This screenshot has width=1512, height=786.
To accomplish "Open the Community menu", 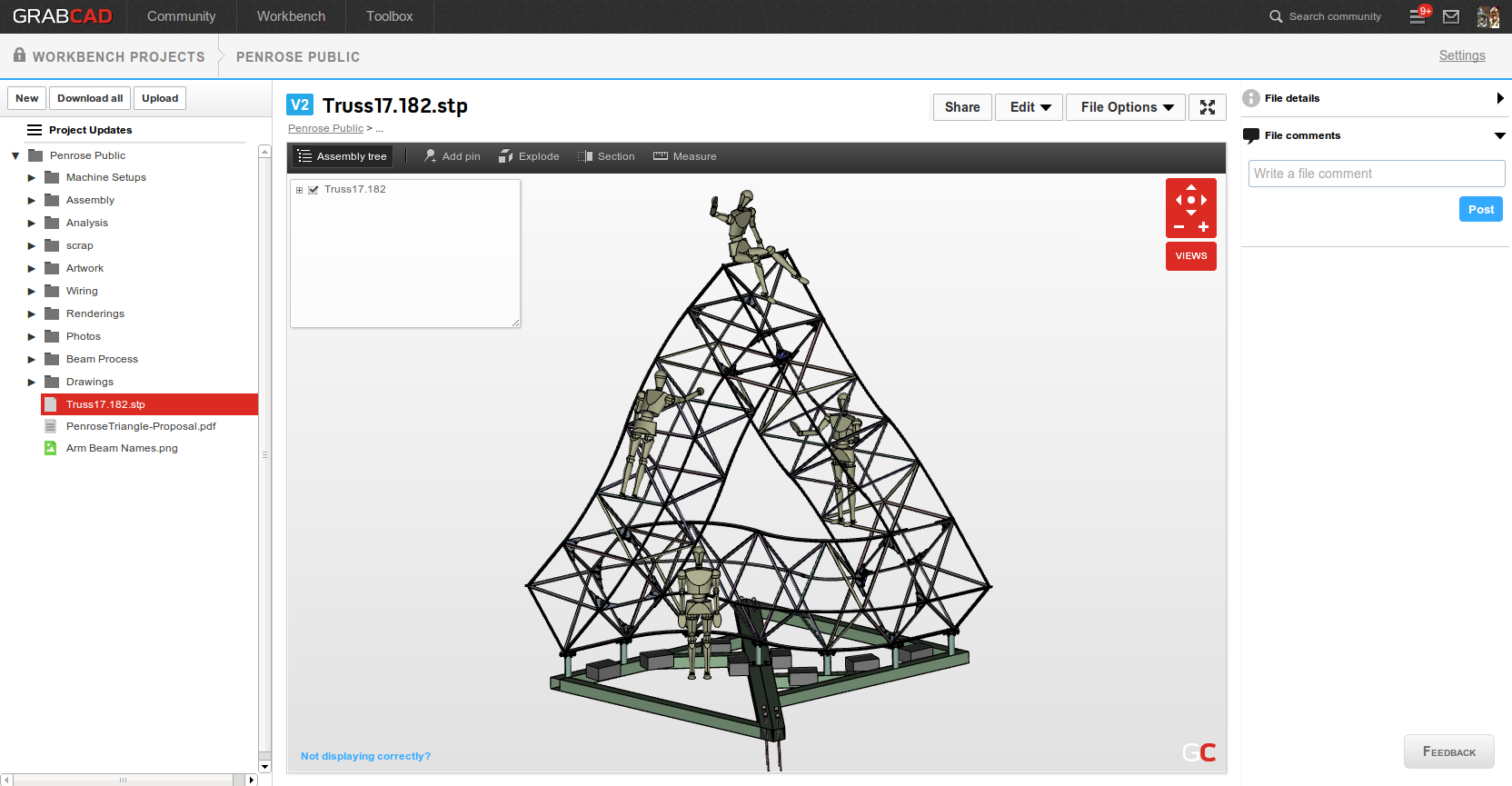I will 181,16.
